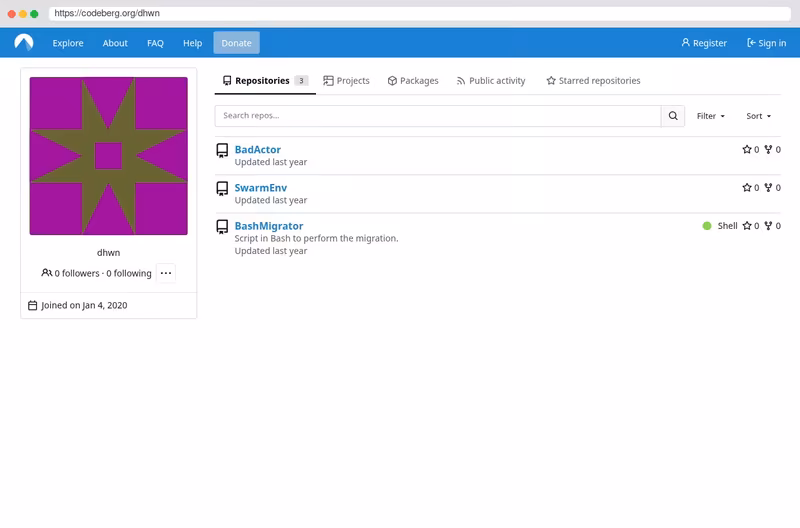Image resolution: width=800 pixels, height=528 pixels.
Task: Click the green Shell language dot
Action: (707, 226)
